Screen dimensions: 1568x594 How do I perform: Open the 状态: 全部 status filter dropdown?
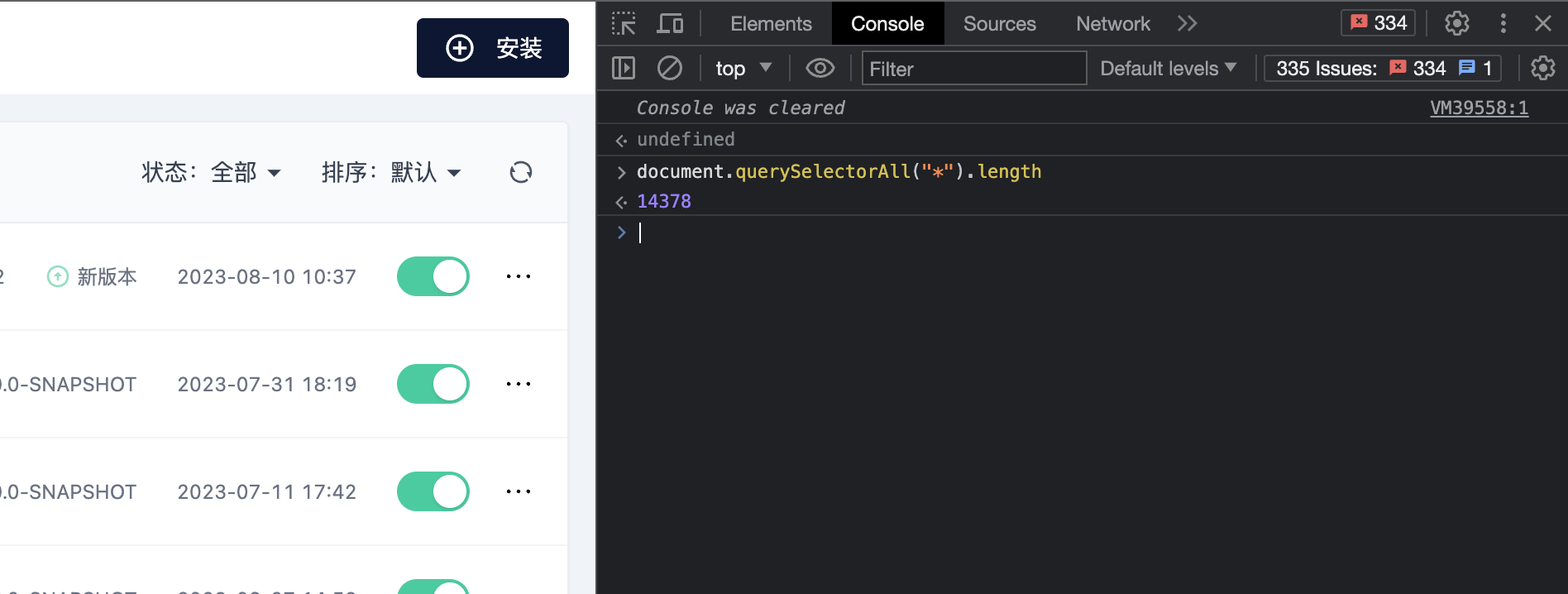pos(212,172)
